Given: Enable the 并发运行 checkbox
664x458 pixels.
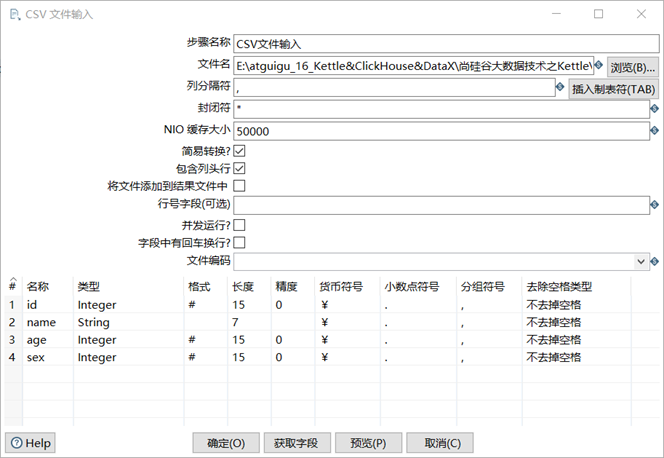Looking at the screenshot, I should tap(239, 225).
